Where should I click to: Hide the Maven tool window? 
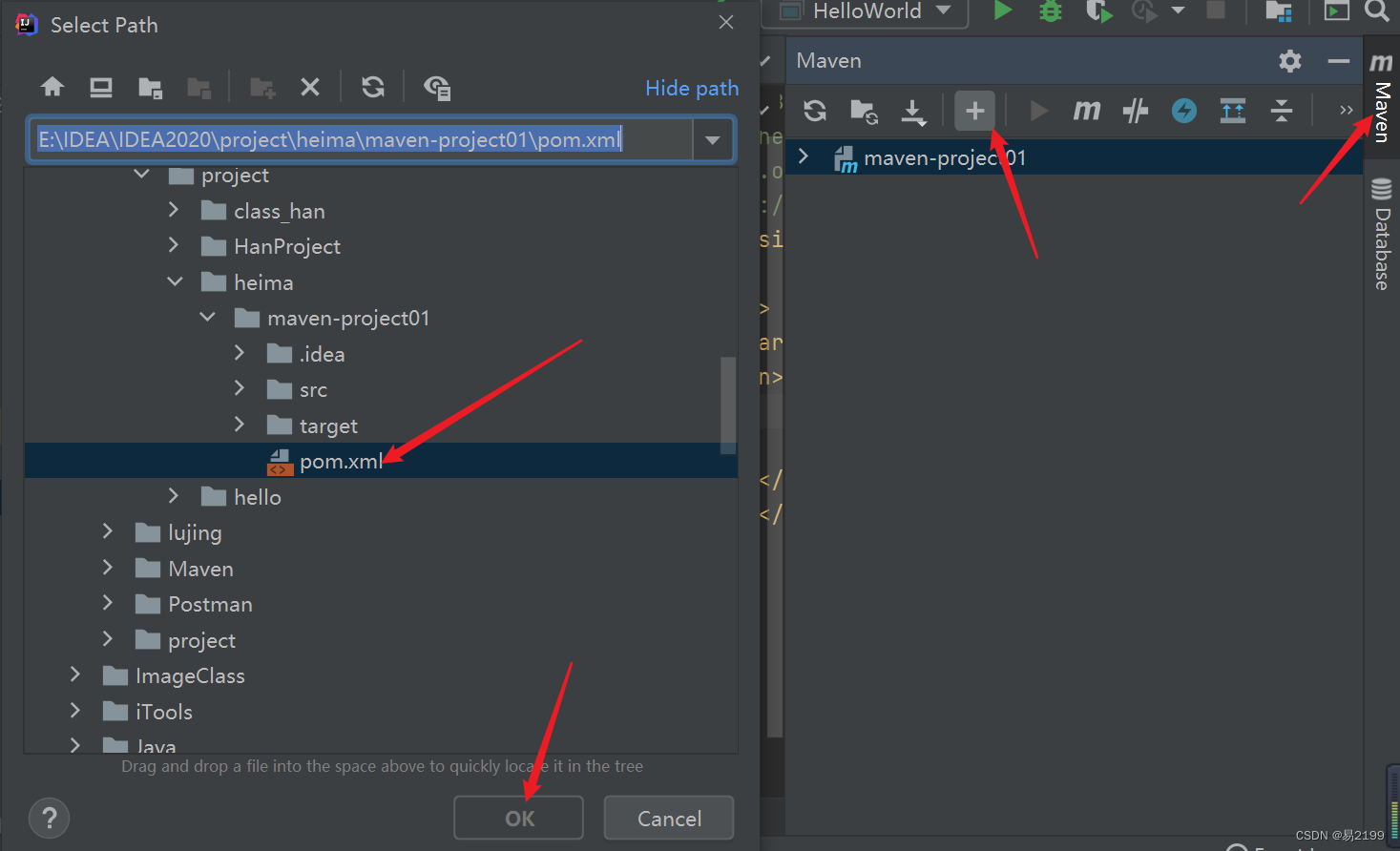tap(1339, 61)
